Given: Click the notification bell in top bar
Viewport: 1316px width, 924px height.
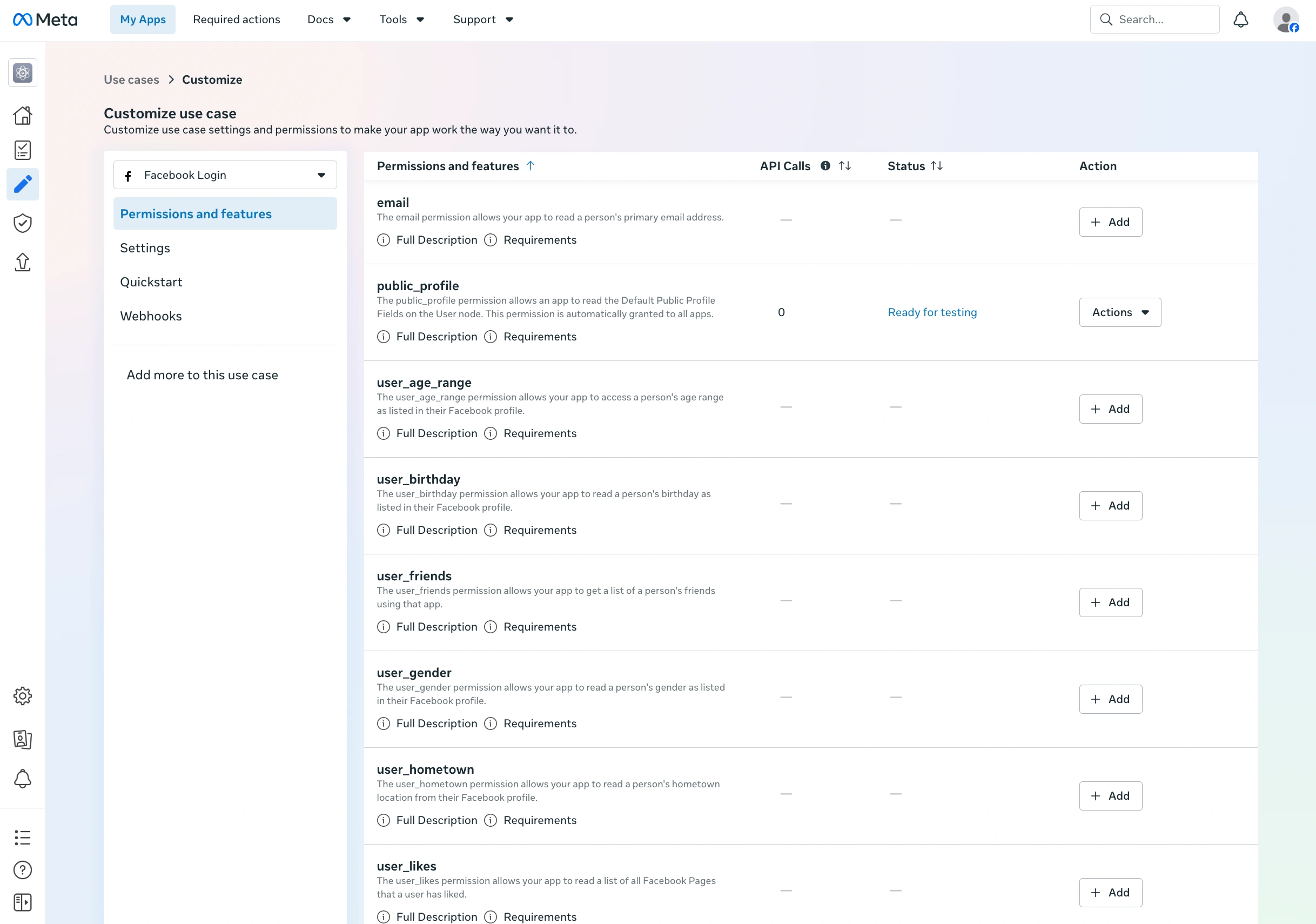Looking at the screenshot, I should pos(1240,19).
